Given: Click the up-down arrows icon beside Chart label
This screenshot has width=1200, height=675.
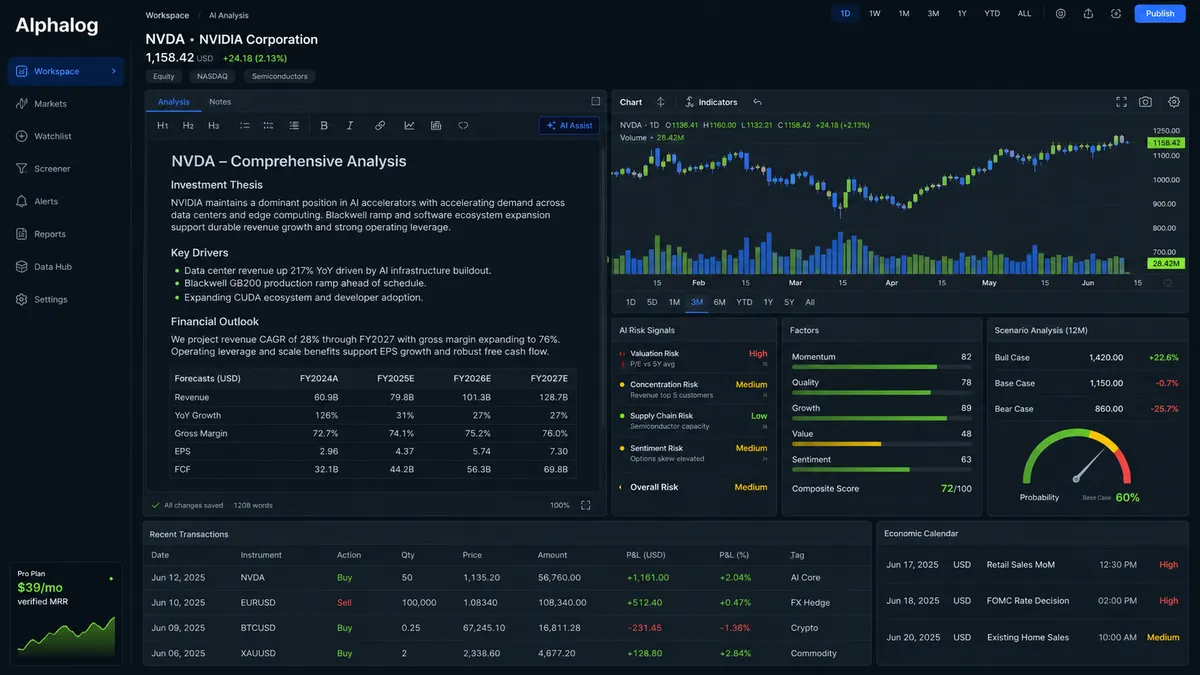Looking at the screenshot, I should click(661, 102).
